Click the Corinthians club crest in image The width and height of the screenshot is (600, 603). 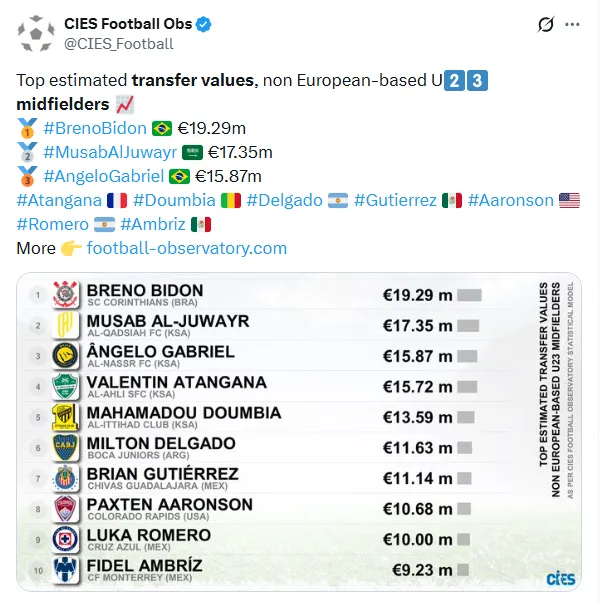click(x=65, y=294)
